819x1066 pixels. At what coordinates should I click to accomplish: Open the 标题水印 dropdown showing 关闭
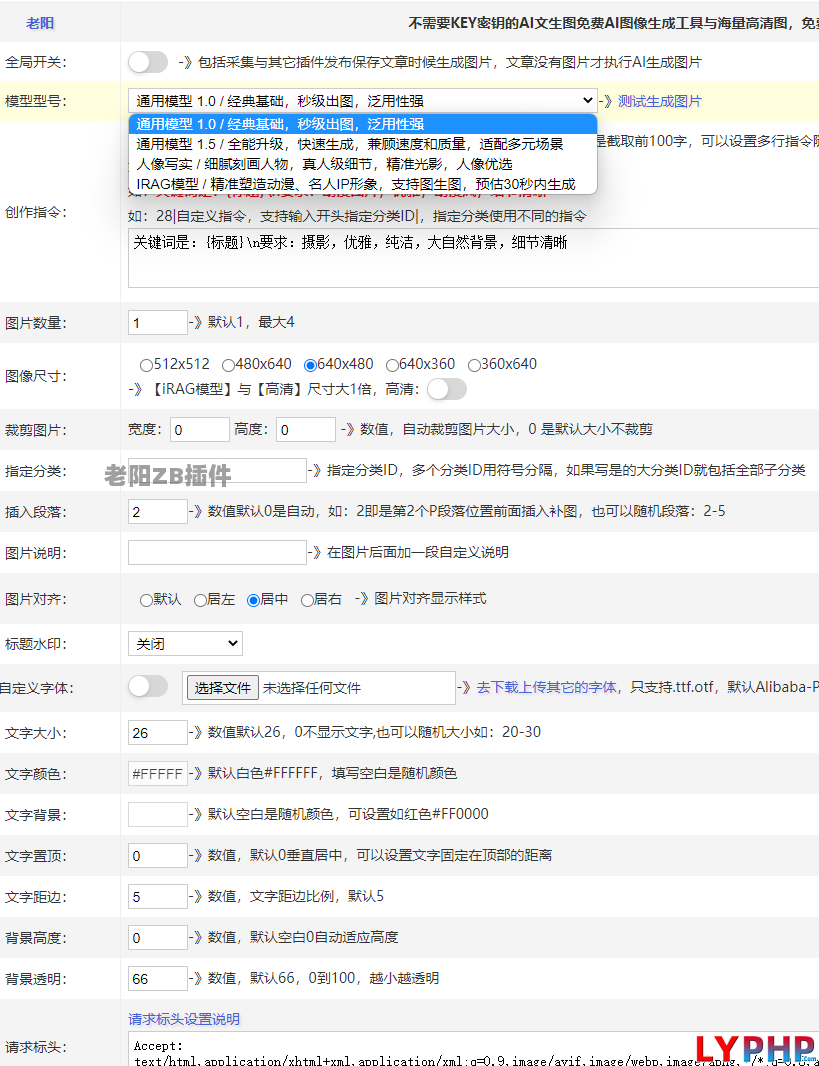click(x=186, y=644)
